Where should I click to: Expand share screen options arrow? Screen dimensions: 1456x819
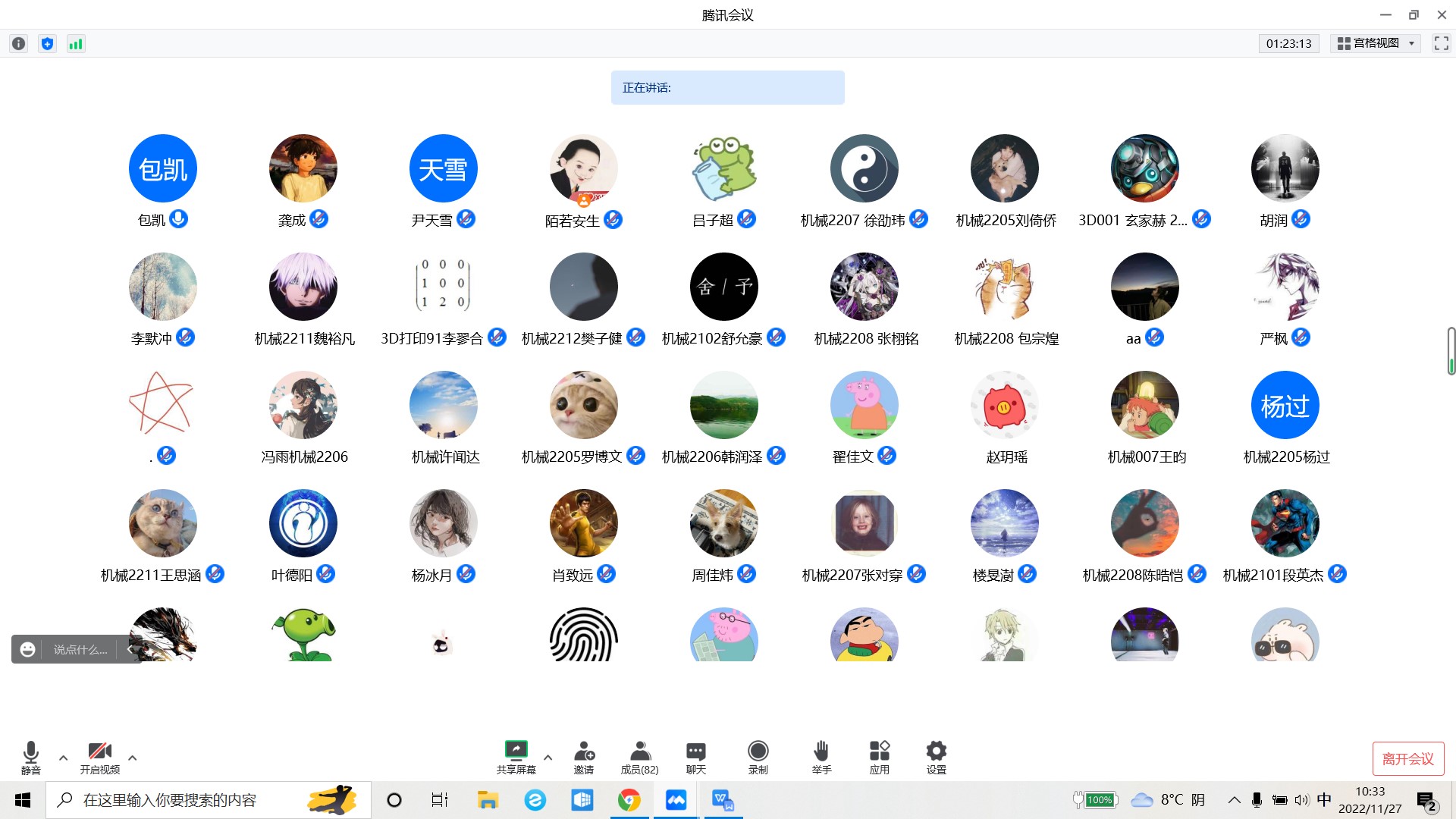[x=548, y=757]
